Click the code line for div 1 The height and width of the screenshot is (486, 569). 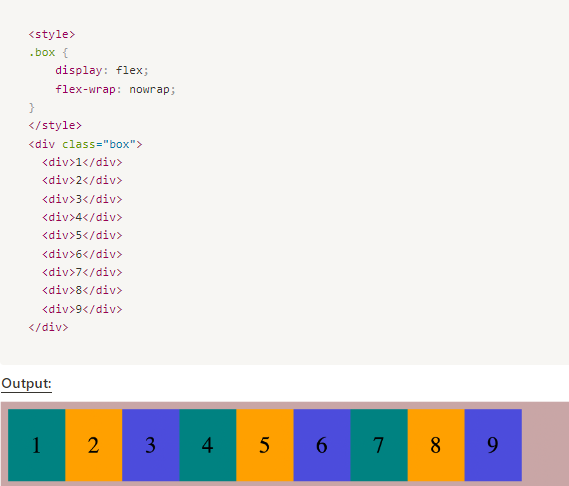[82, 162]
